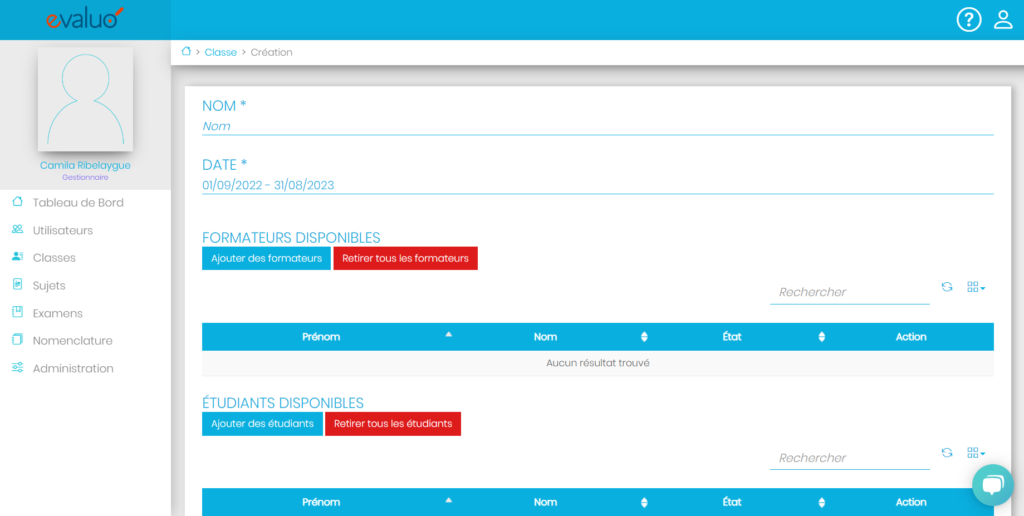Click the Classe breadcrumb link

click(x=220, y=52)
